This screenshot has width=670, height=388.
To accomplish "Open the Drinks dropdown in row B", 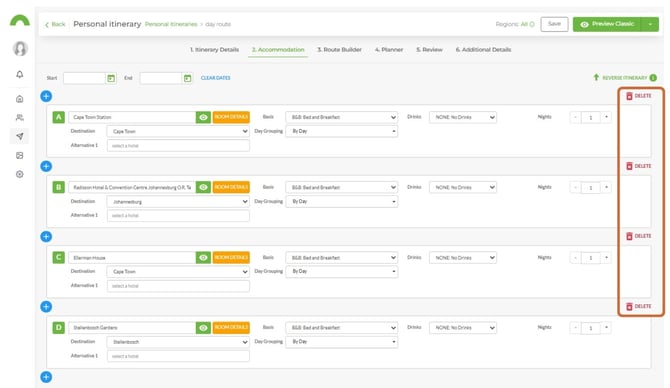I will 463,187.
